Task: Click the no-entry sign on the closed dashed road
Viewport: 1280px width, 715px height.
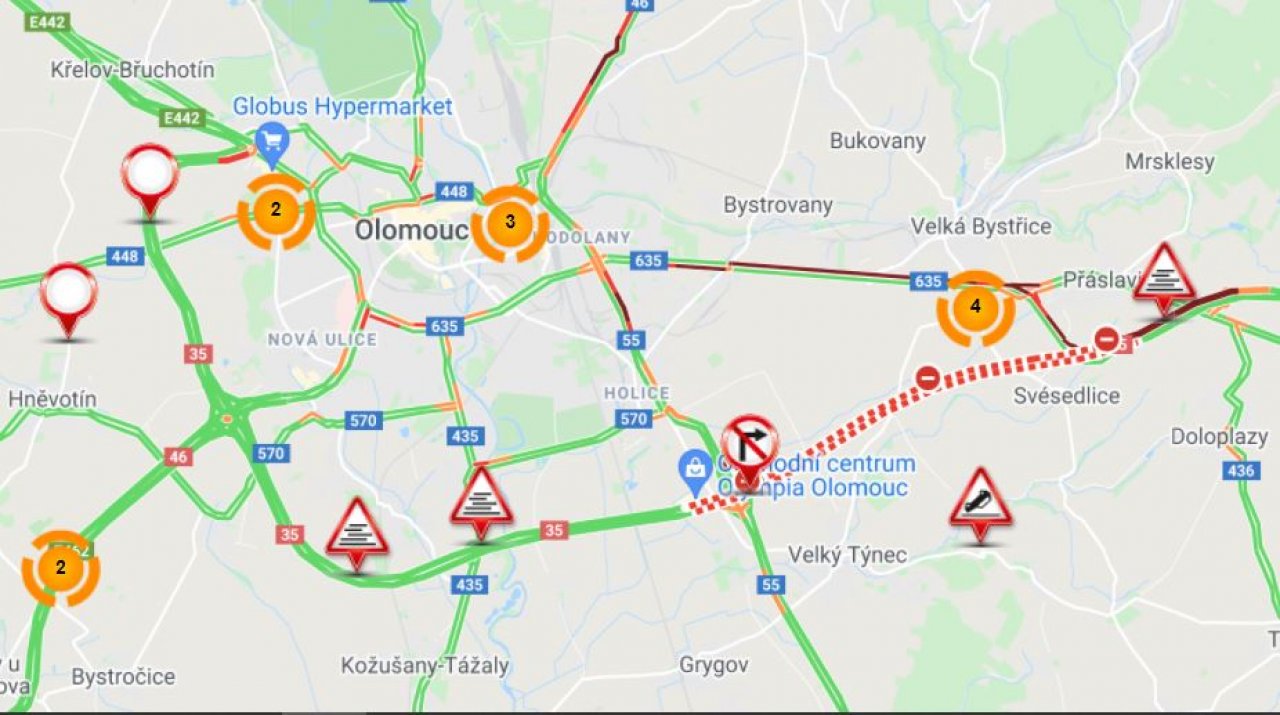Action: (927, 378)
